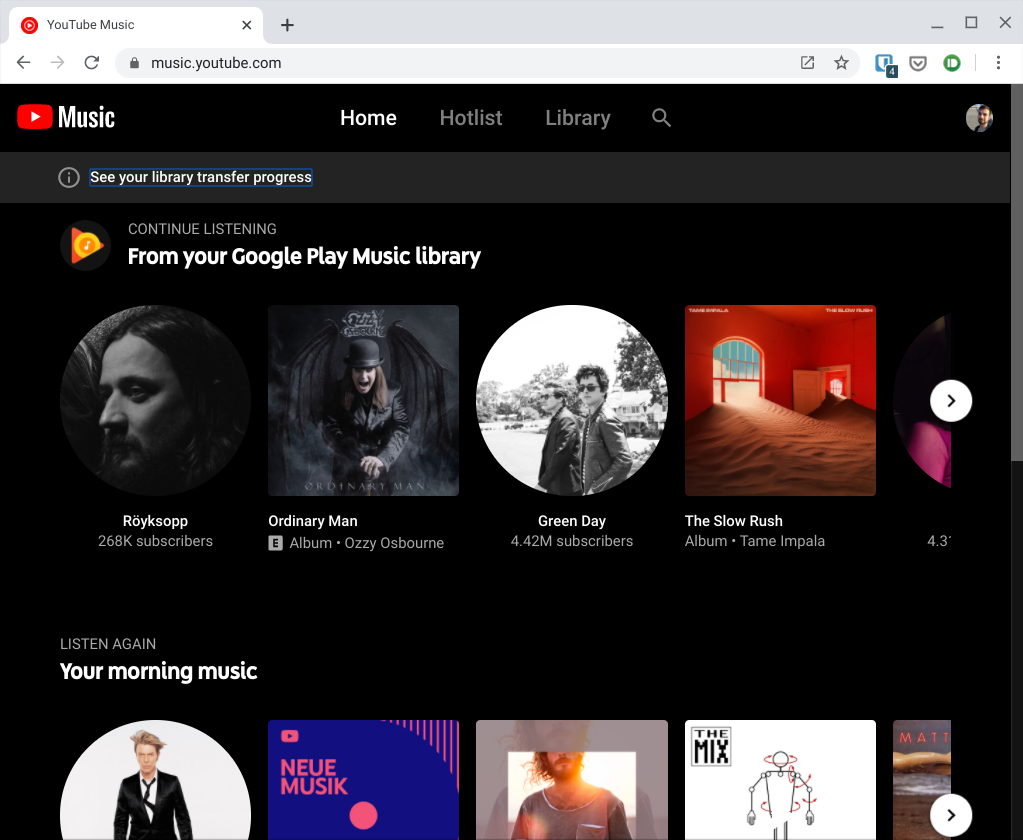Switch to the Hotlist tab
Image resolution: width=1023 pixels, height=840 pixels.
tap(470, 118)
